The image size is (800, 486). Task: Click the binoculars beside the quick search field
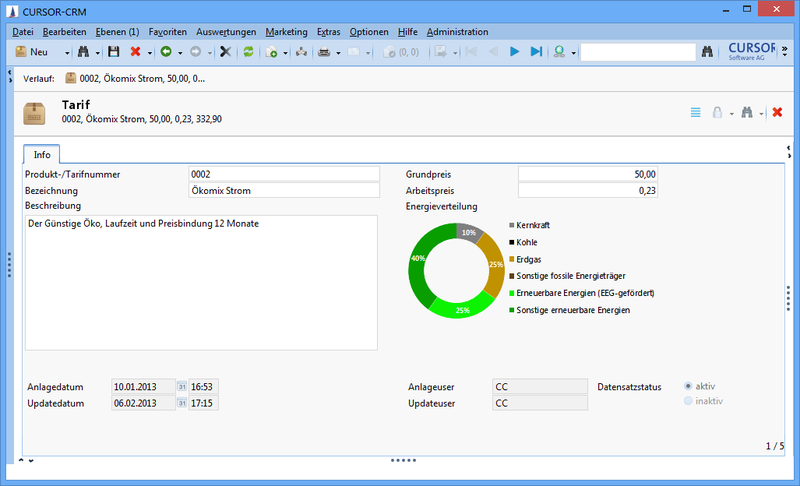(x=708, y=51)
